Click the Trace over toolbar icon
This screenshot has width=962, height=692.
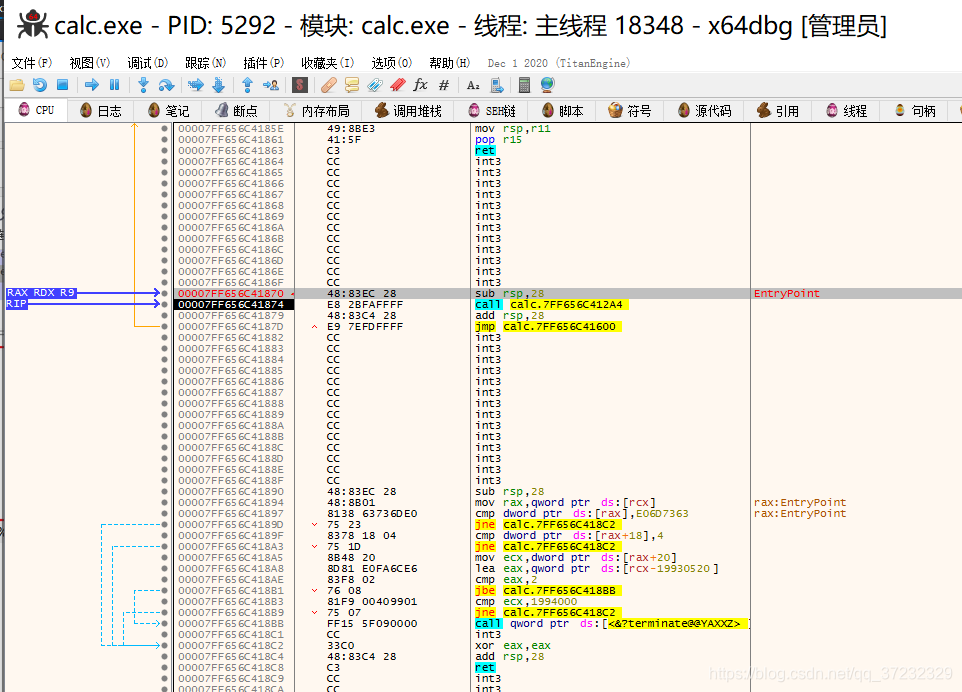tap(218, 85)
